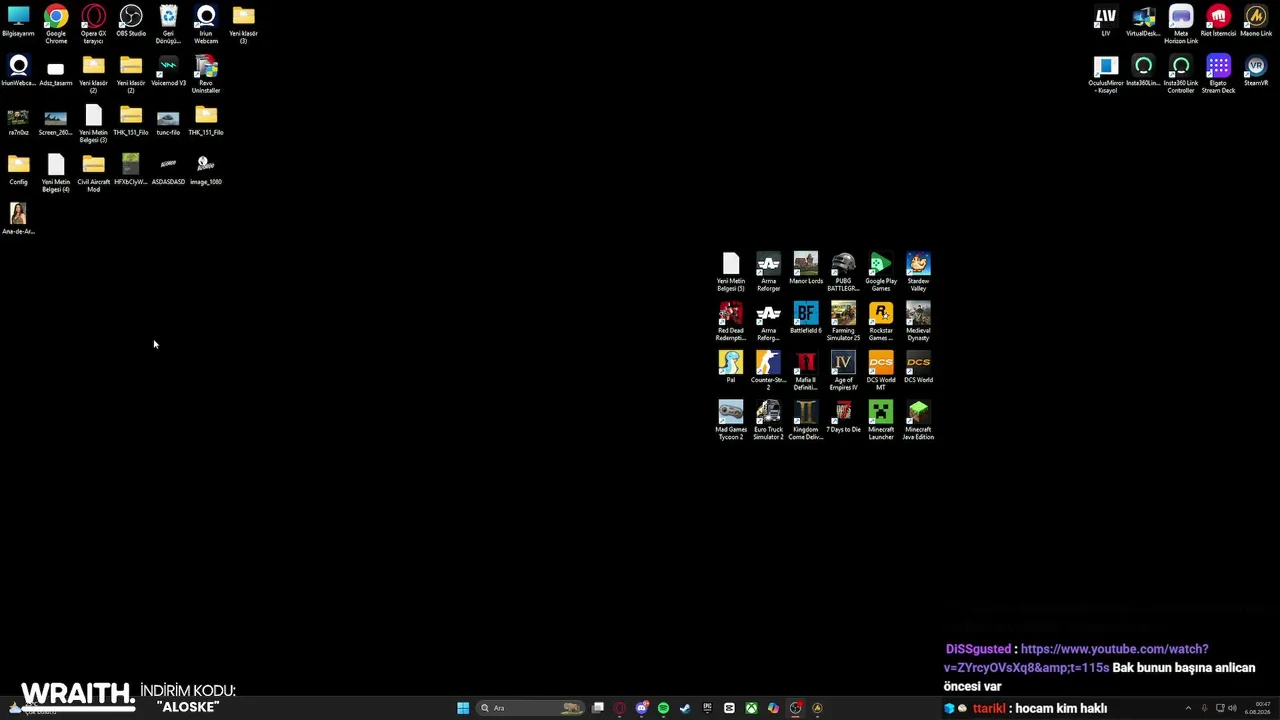Select the Screen_260... image file

pyautogui.click(x=56, y=121)
